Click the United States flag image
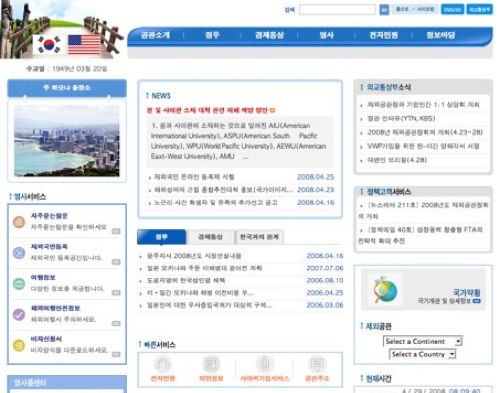Screen dimensions: 500x393 tap(84, 44)
